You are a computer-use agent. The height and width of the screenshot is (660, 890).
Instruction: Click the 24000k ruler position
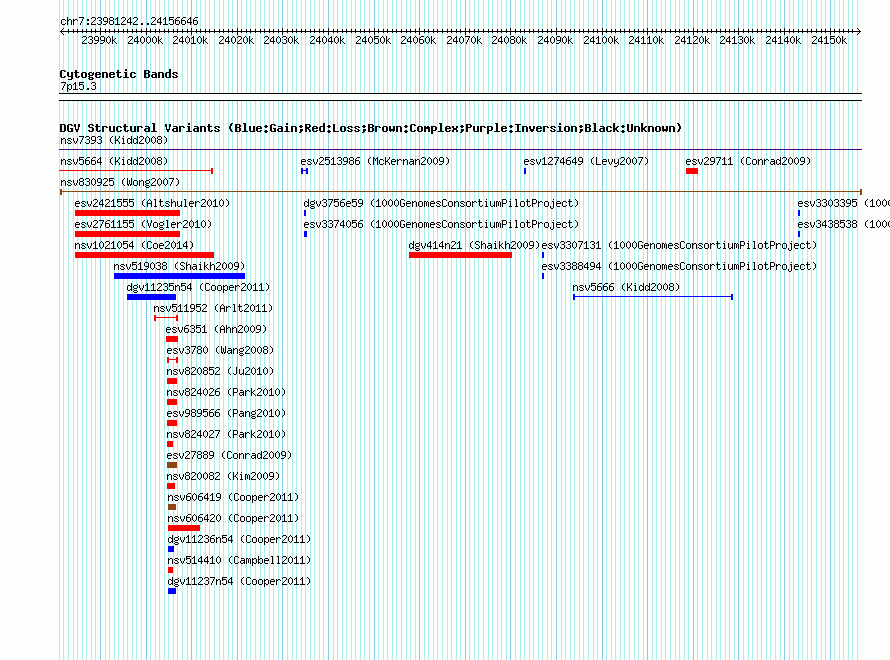145,40
